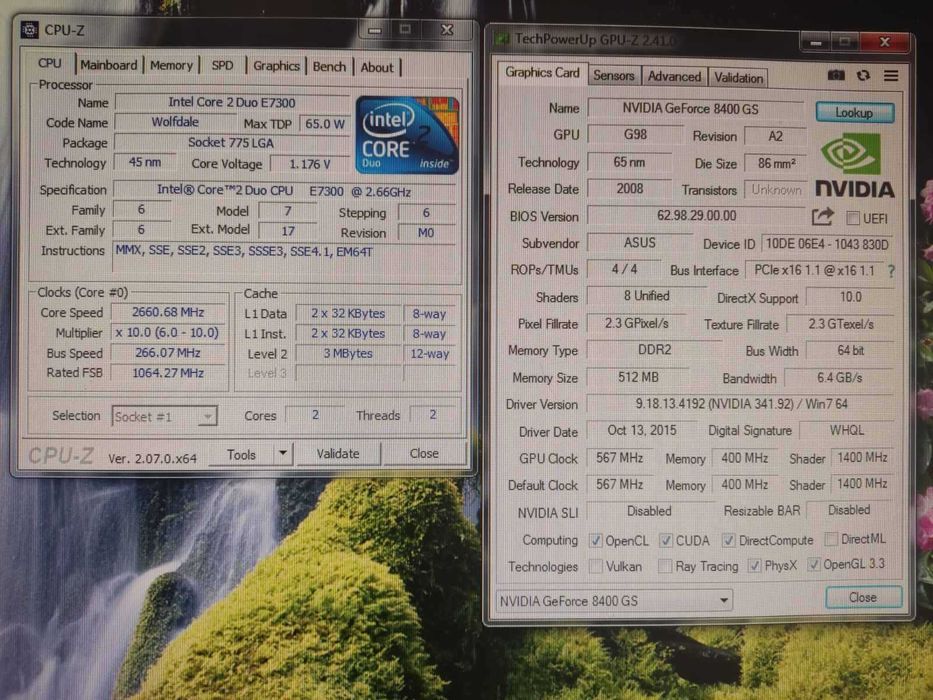Select the CPU tab
Image resolution: width=933 pixels, height=700 pixels.
coord(50,63)
